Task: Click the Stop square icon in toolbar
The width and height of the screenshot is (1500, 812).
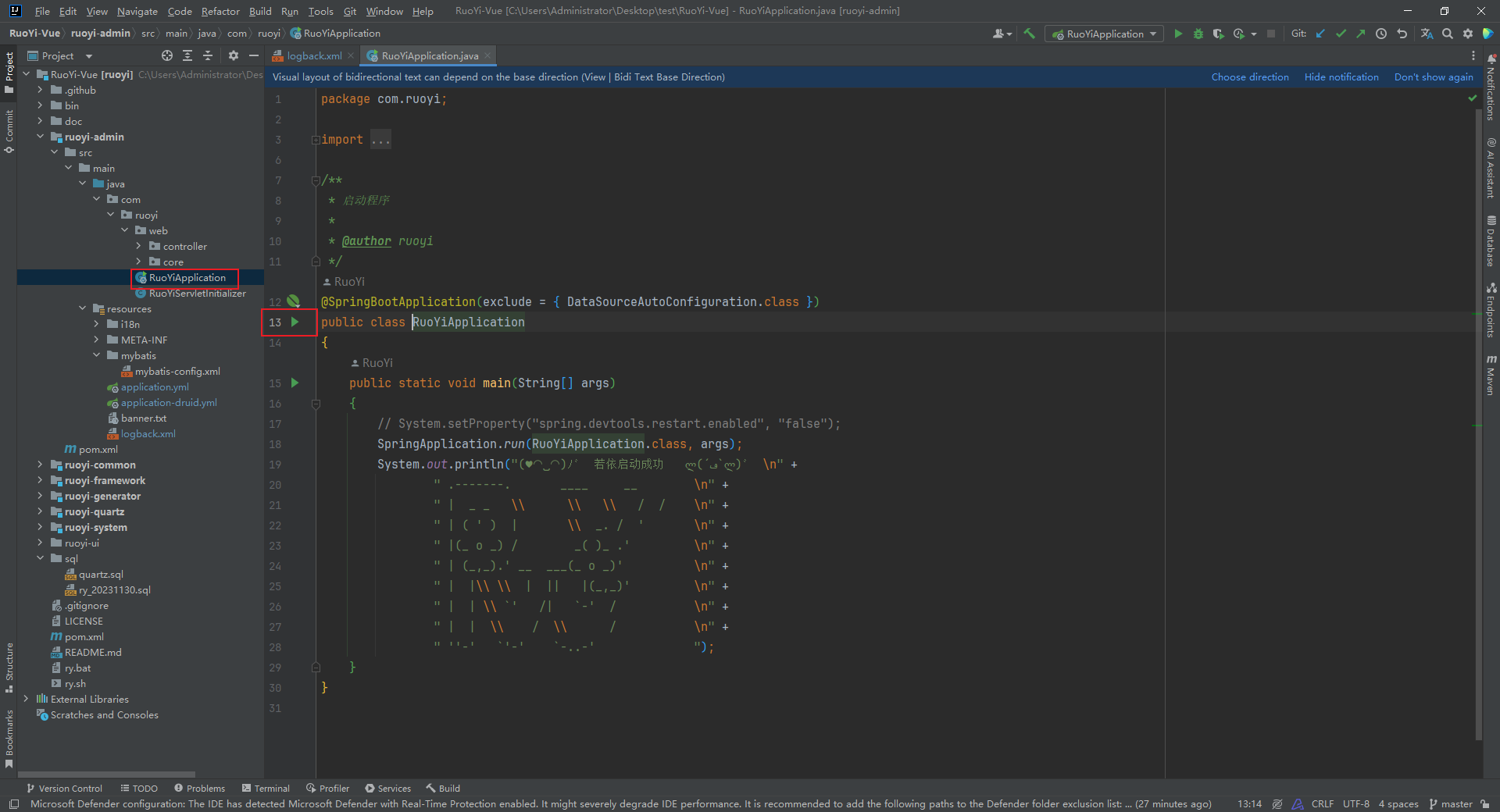Action: 1271,34
